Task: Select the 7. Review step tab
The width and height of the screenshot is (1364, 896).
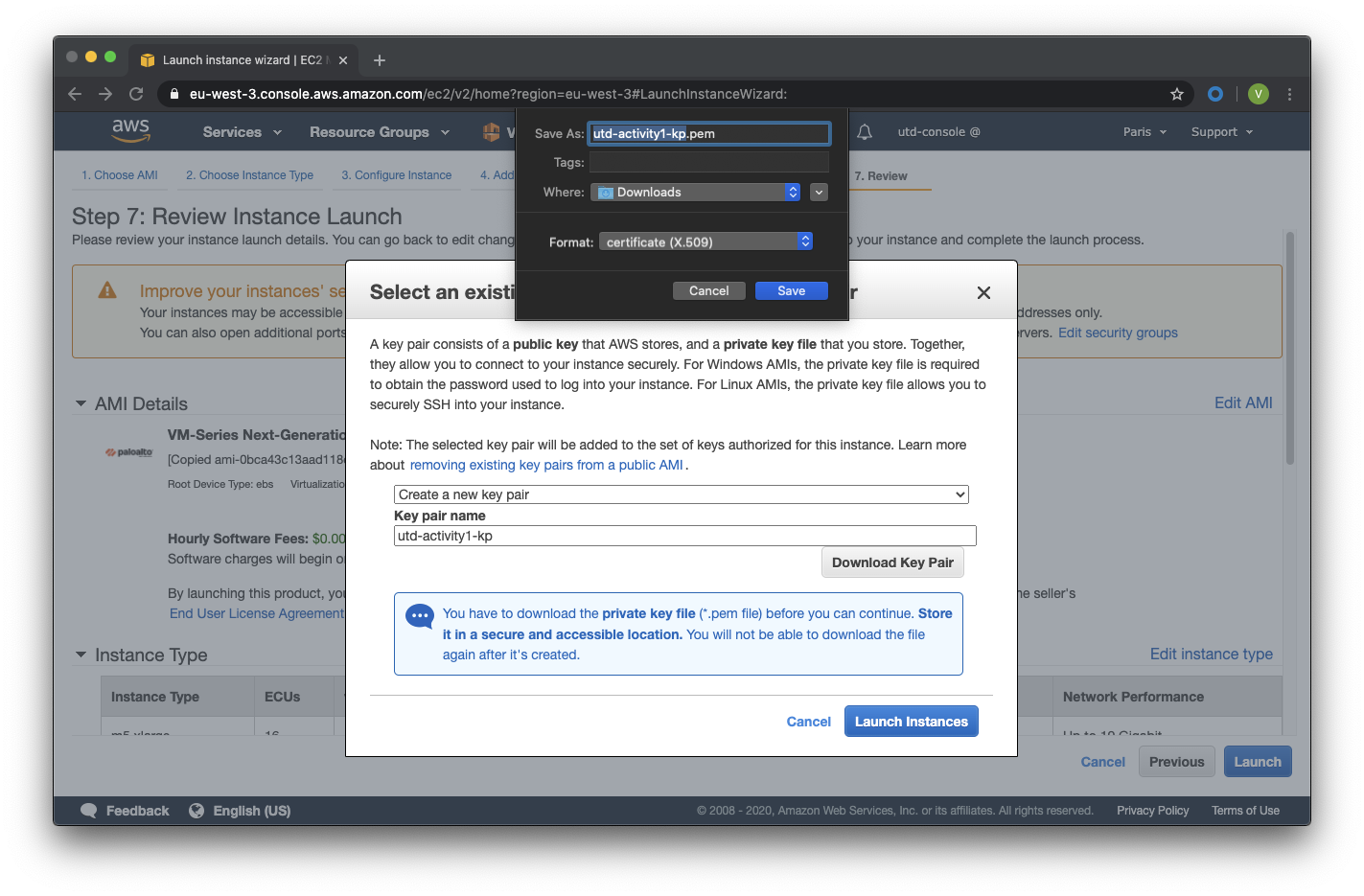Action: (x=881, y=176)
